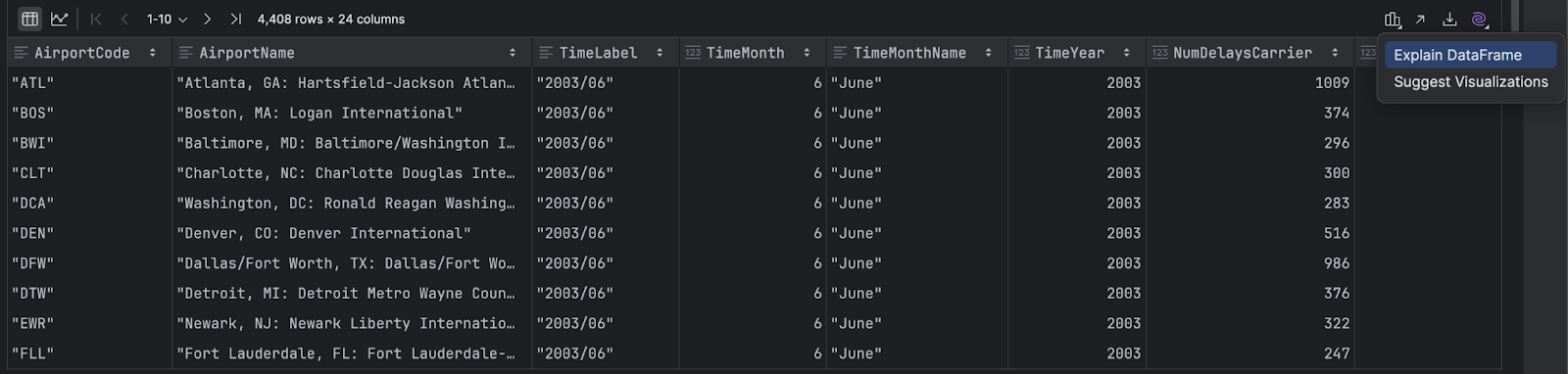Go to first page of rows

click(96, 19)
